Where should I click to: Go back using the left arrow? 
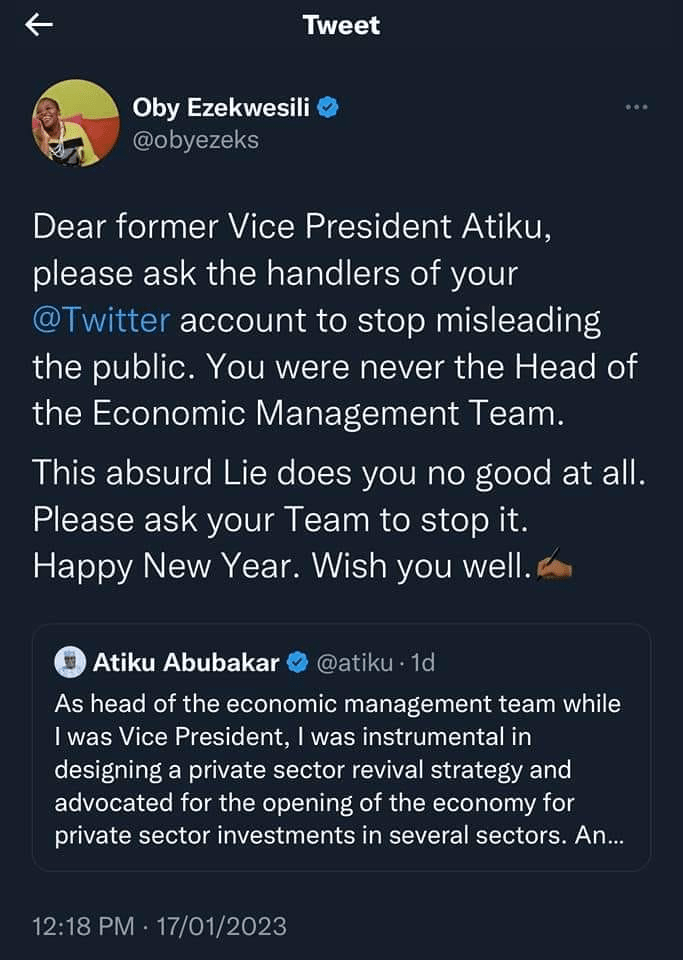pos(38,26)
